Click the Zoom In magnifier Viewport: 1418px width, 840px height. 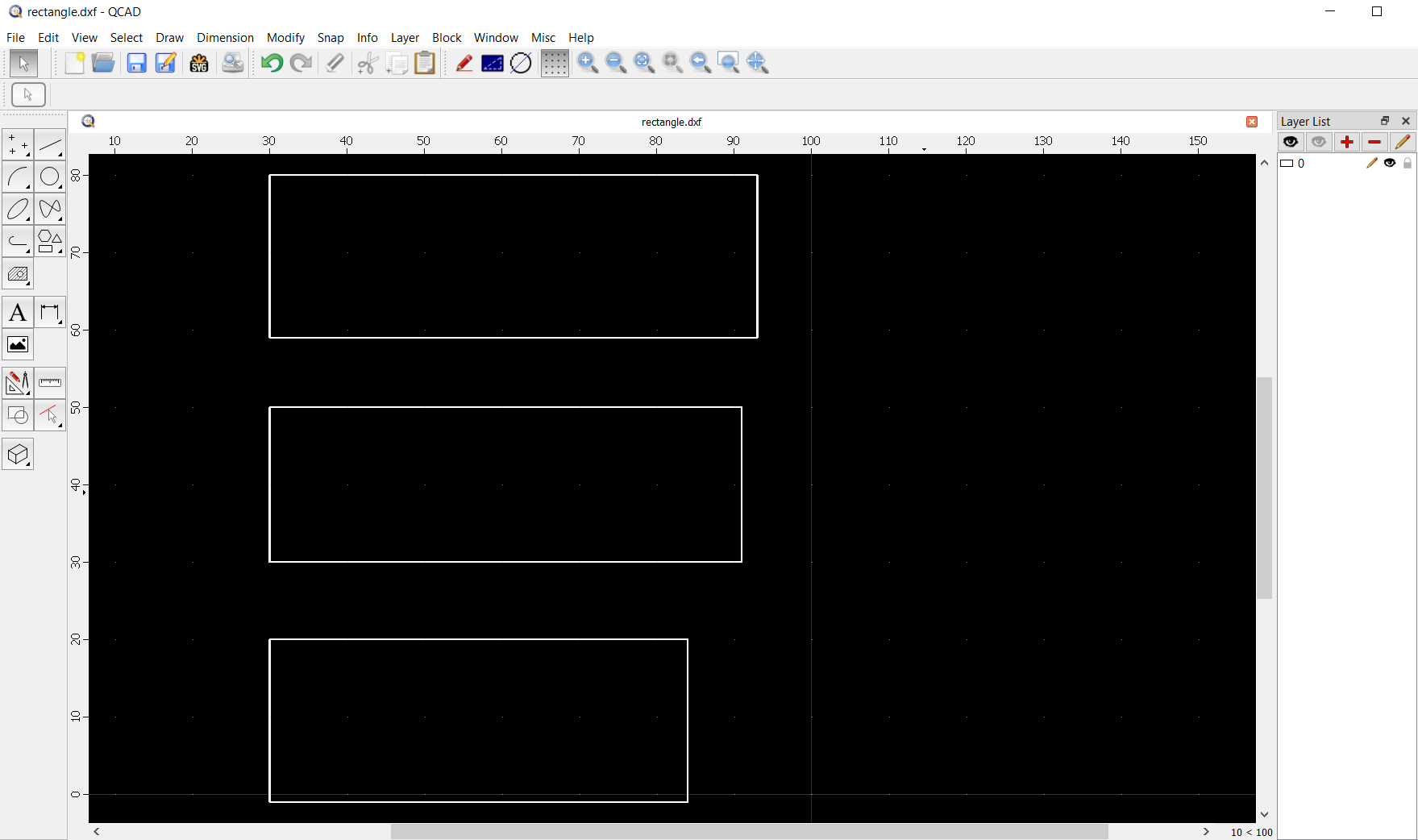pyautogui.click(x=588, y=63)
